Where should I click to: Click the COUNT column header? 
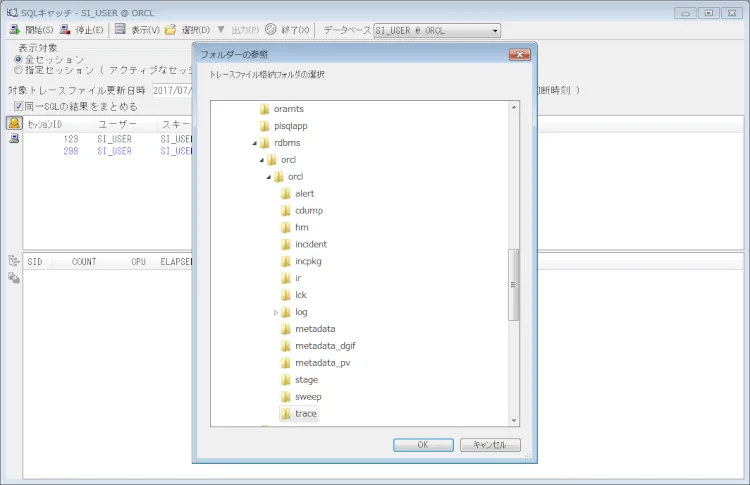pos(77,262)
